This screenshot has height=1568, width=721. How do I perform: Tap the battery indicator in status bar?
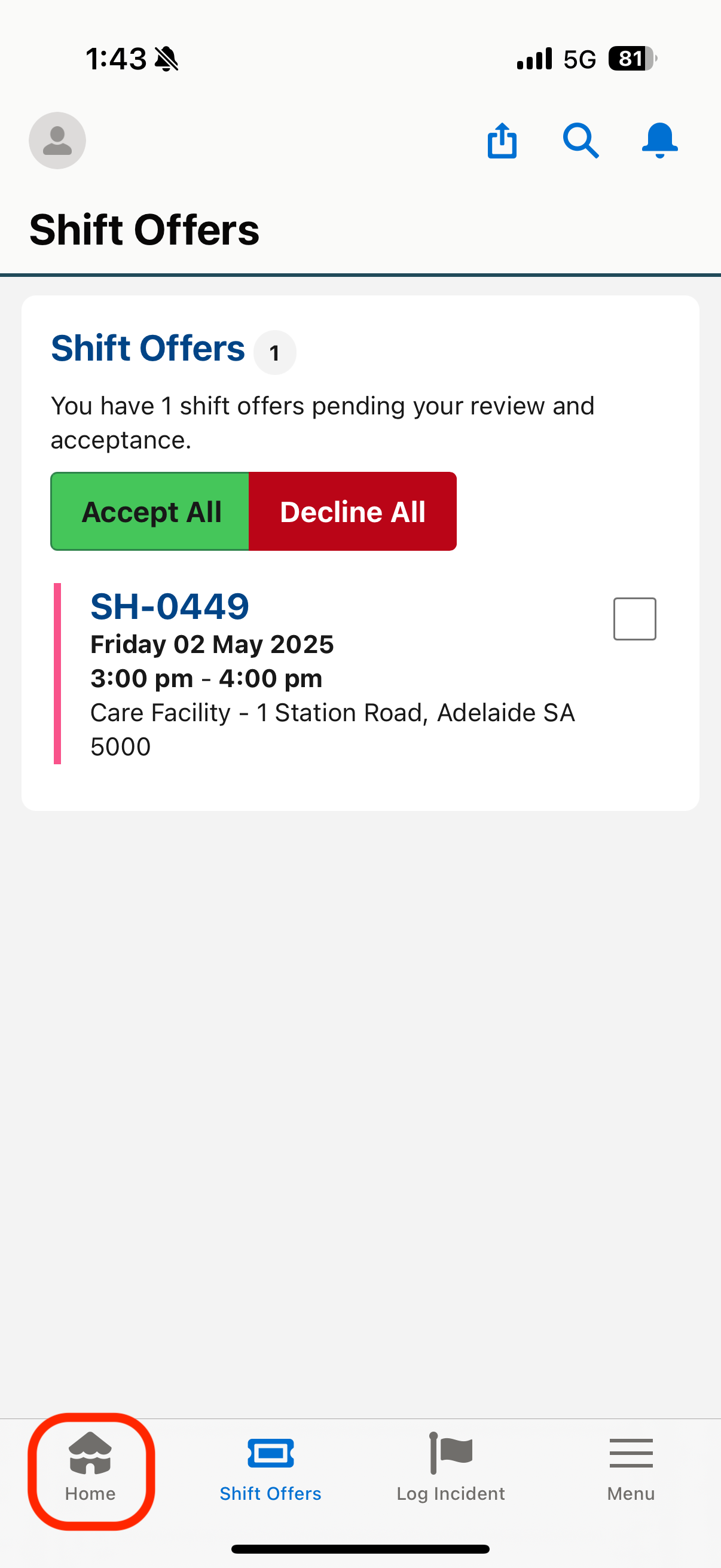633,59
